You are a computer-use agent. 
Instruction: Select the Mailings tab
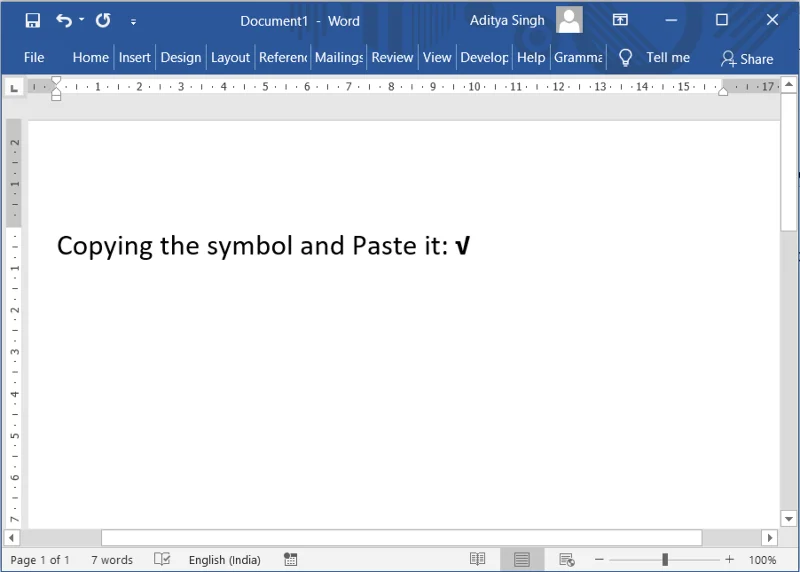[339, 57]
